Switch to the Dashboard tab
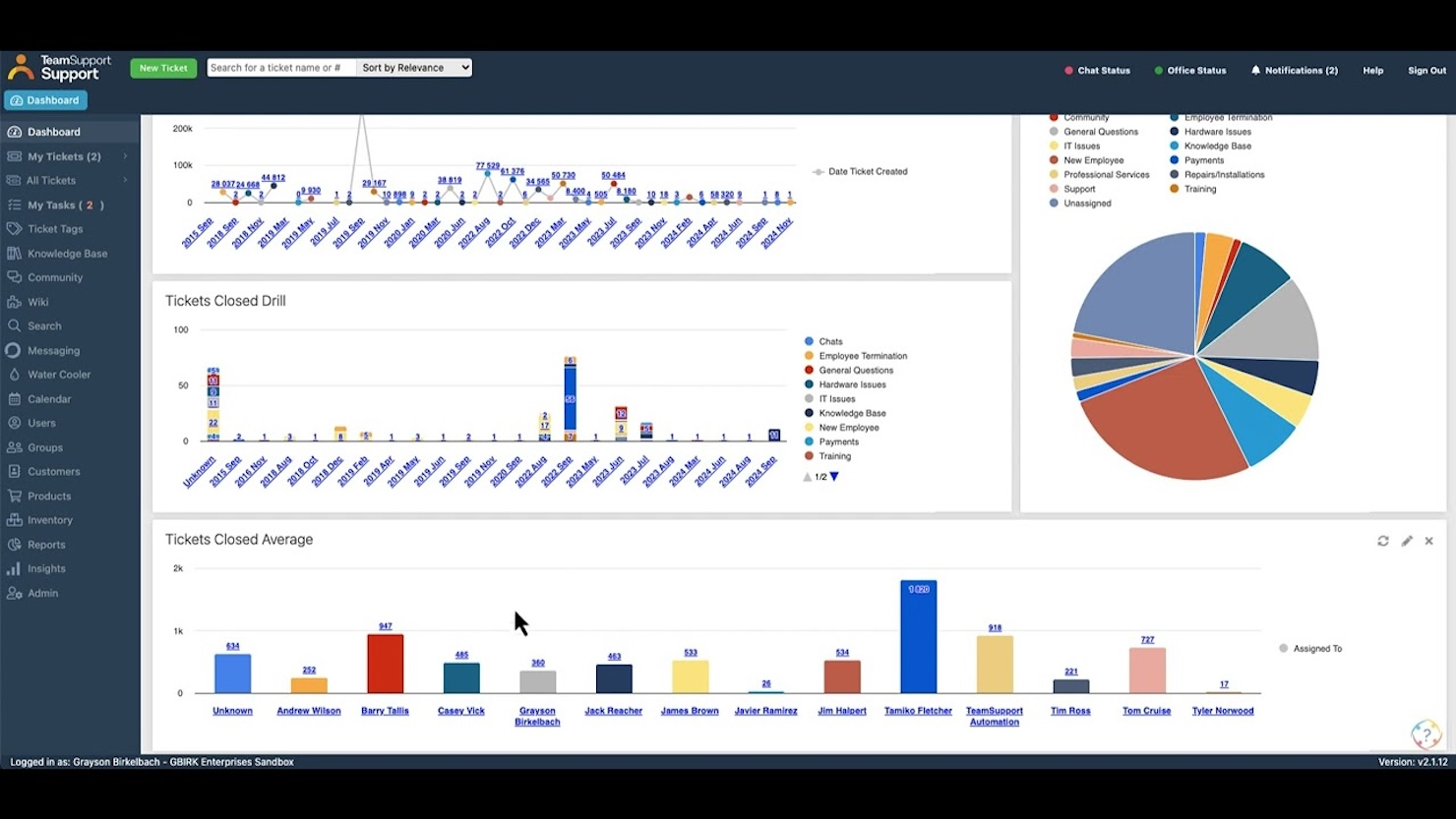The width and height of the screenshot is (1456, 819). coord(45,99)
